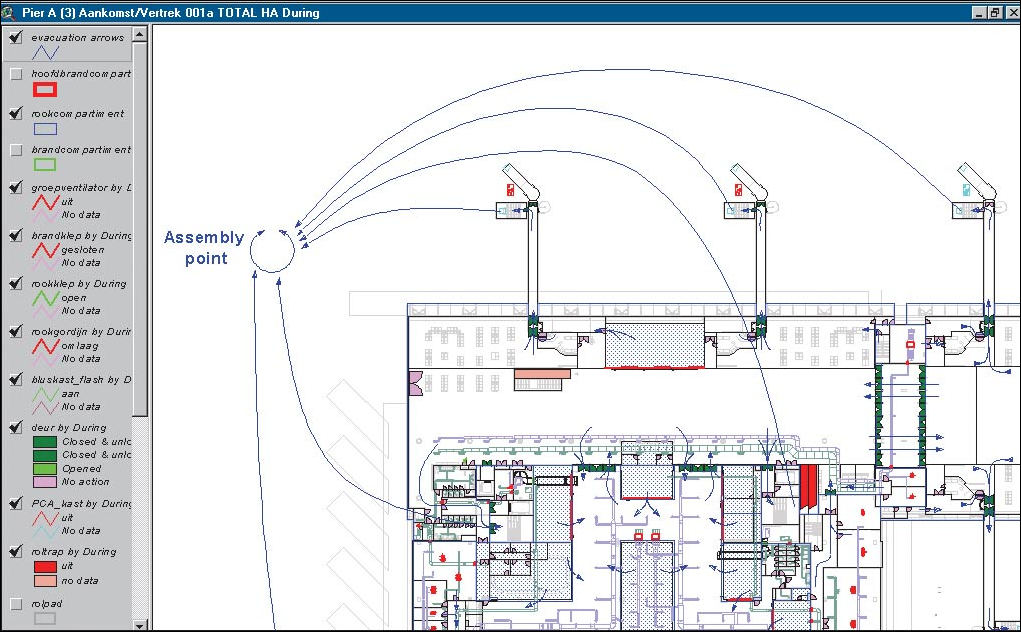The width and height of the screenshot is (1021, 632).
Task: Select the 'deur by During' layer name
Action: pos(69,428)
